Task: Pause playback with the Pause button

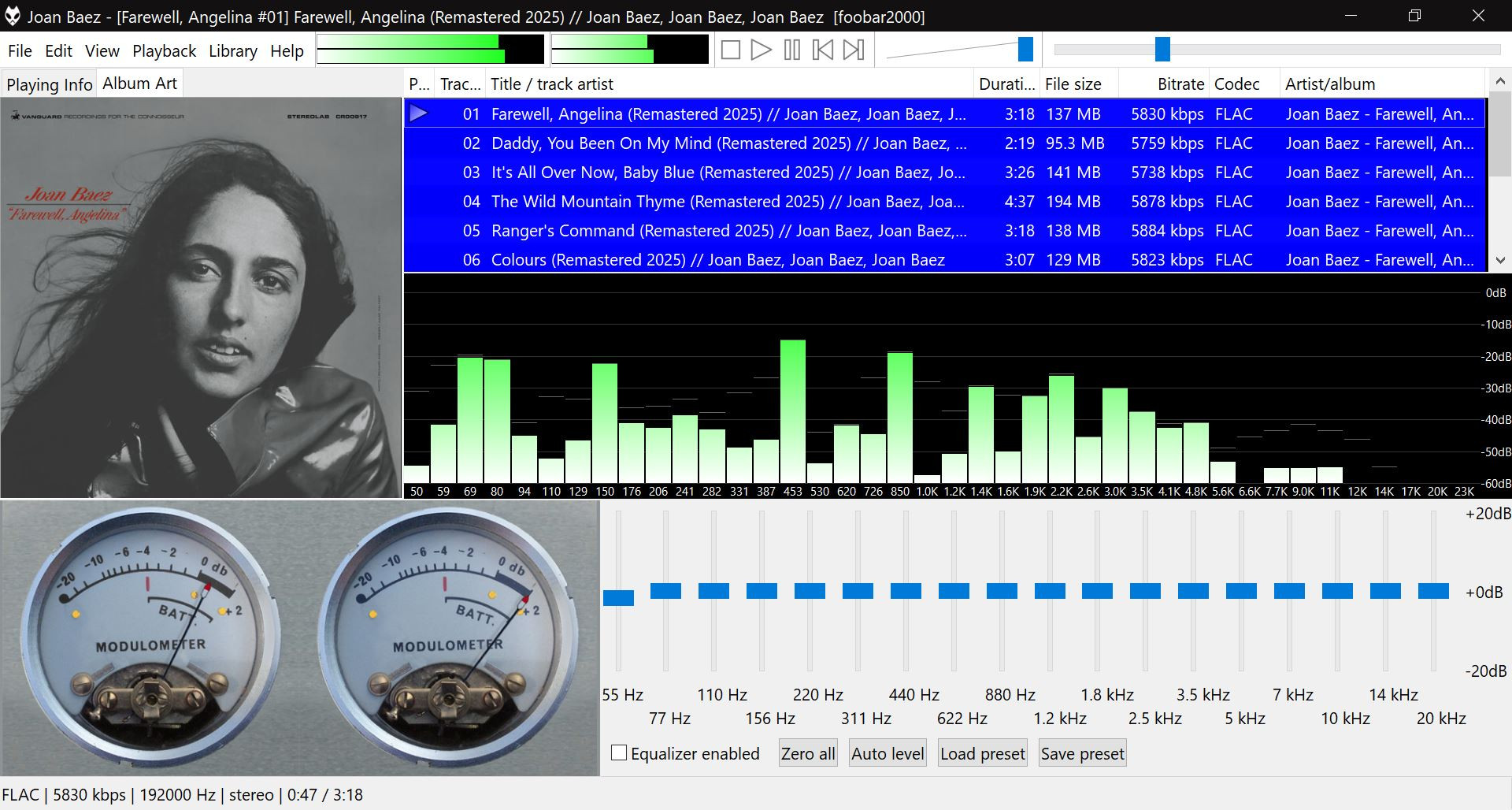Action: (792, 50)
